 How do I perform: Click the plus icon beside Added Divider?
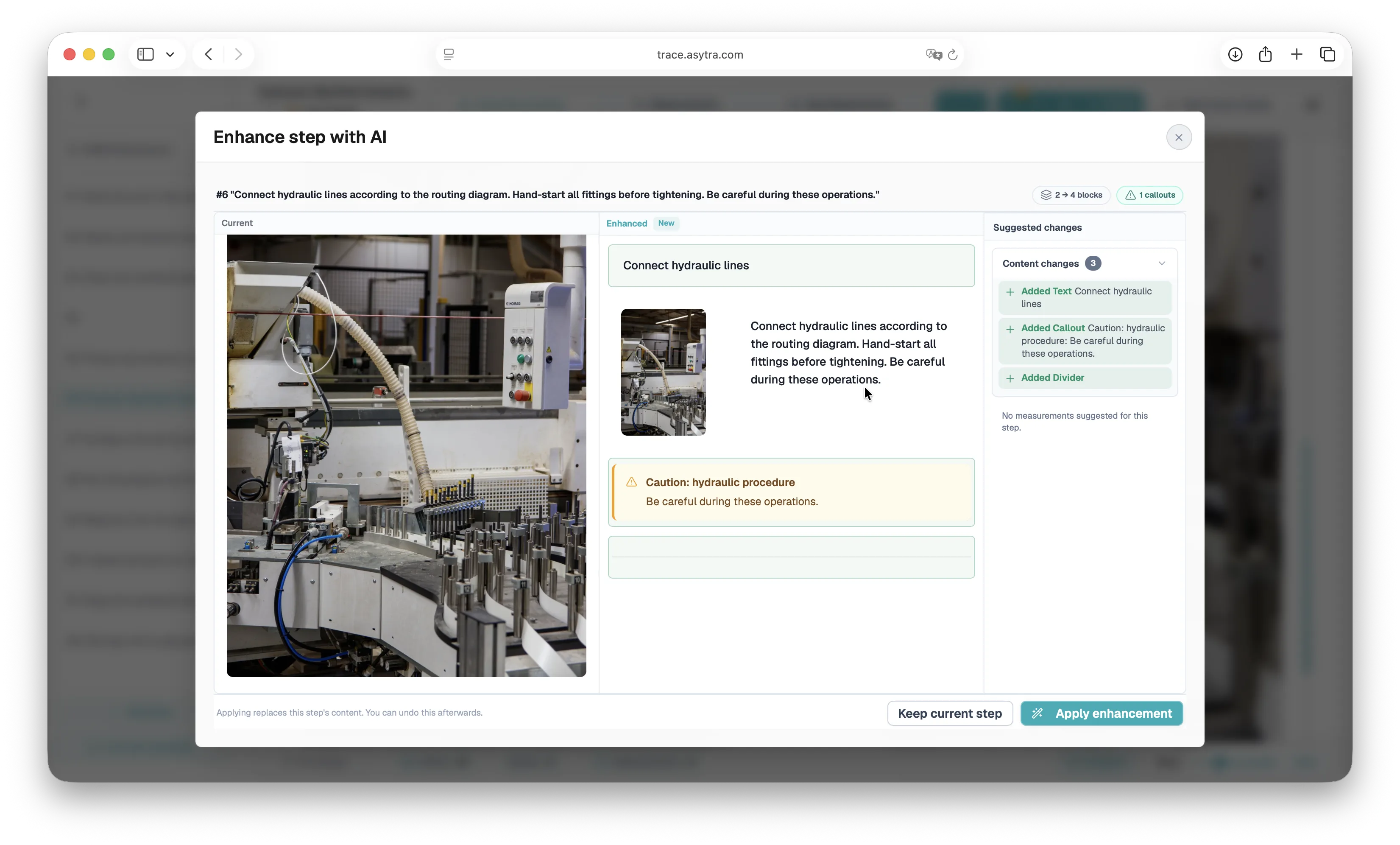1010,378
